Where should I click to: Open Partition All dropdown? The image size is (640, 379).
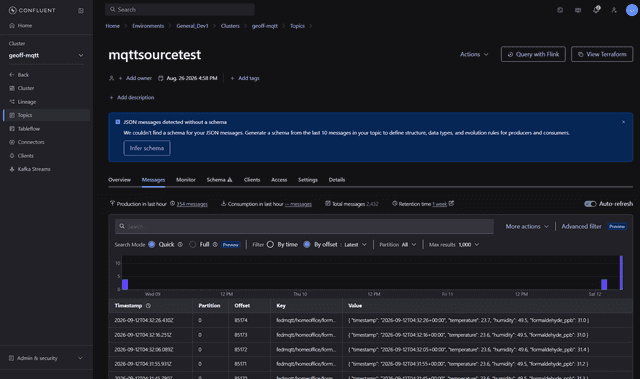[409, 244]
